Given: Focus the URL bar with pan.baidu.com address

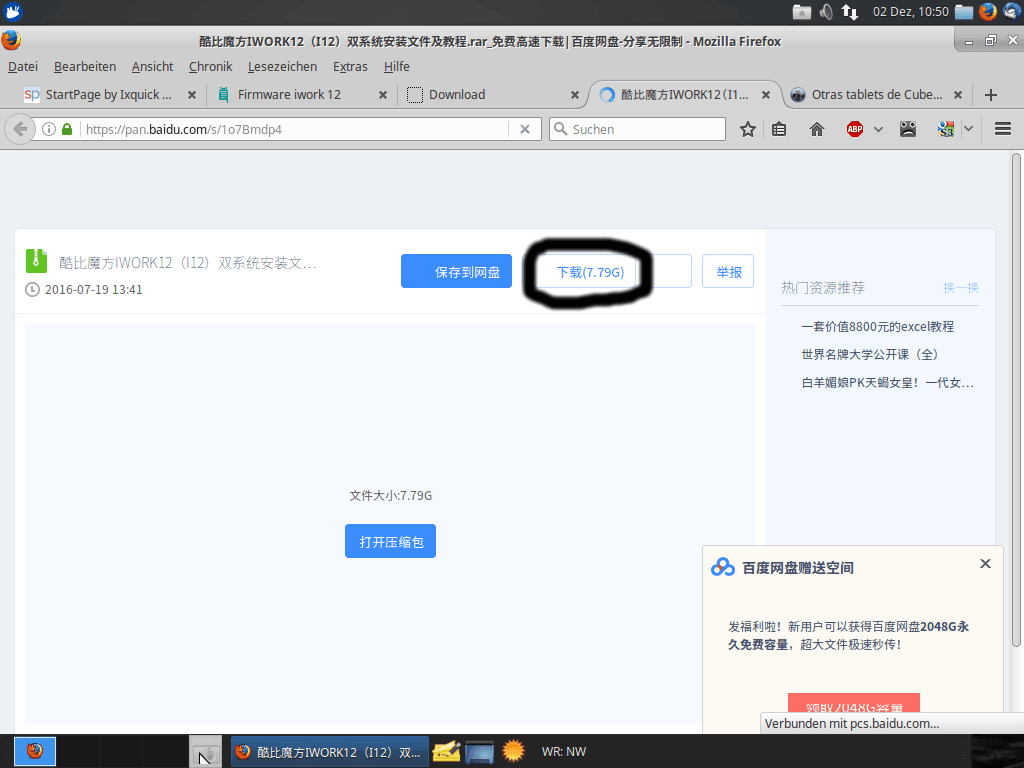Looking at the screenshot, I should coord(294,129).
